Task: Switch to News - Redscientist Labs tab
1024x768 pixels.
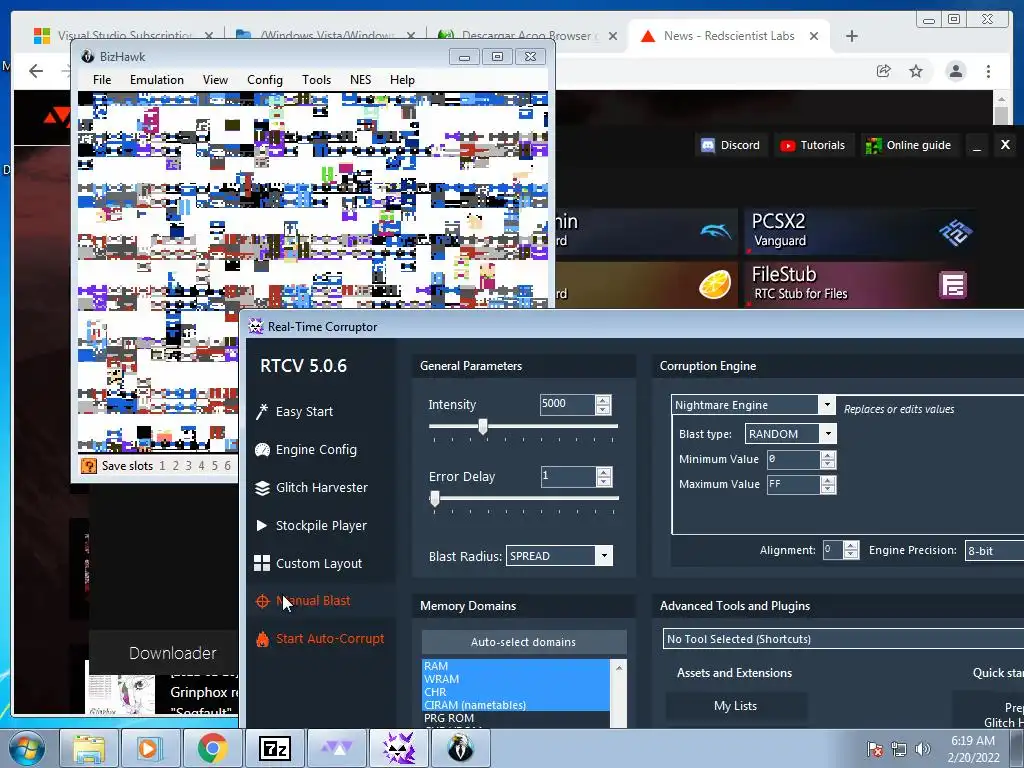Action: click(729, 36)
